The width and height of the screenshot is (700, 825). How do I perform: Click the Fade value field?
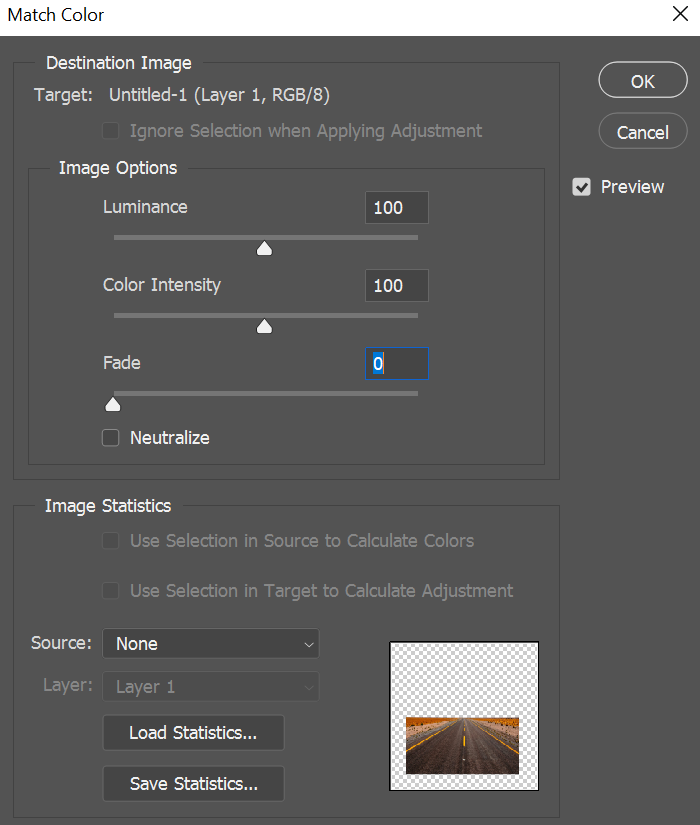pos(397,364)
